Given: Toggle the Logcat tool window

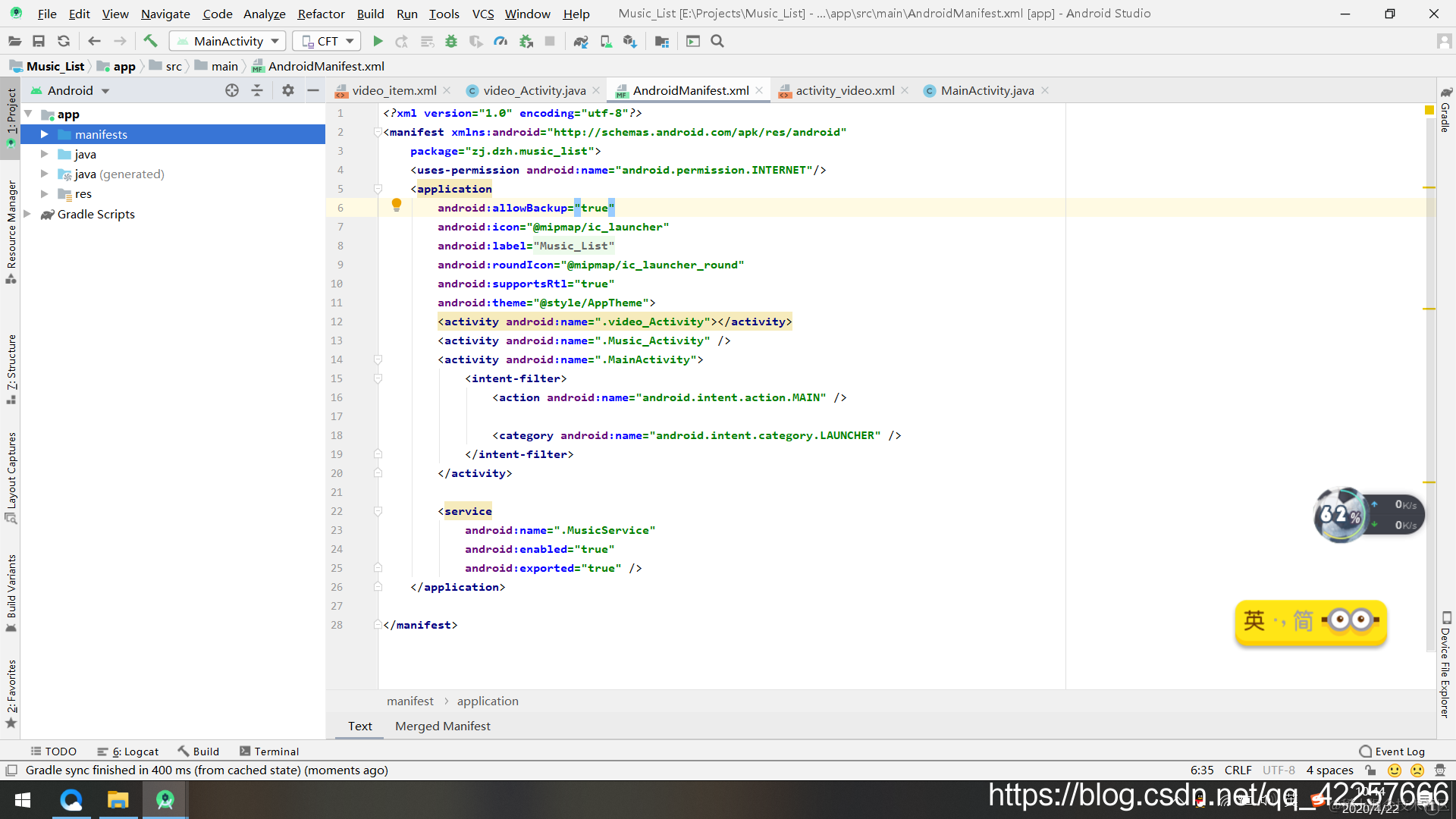Looking at the screenshot, I should click(129, 751).
